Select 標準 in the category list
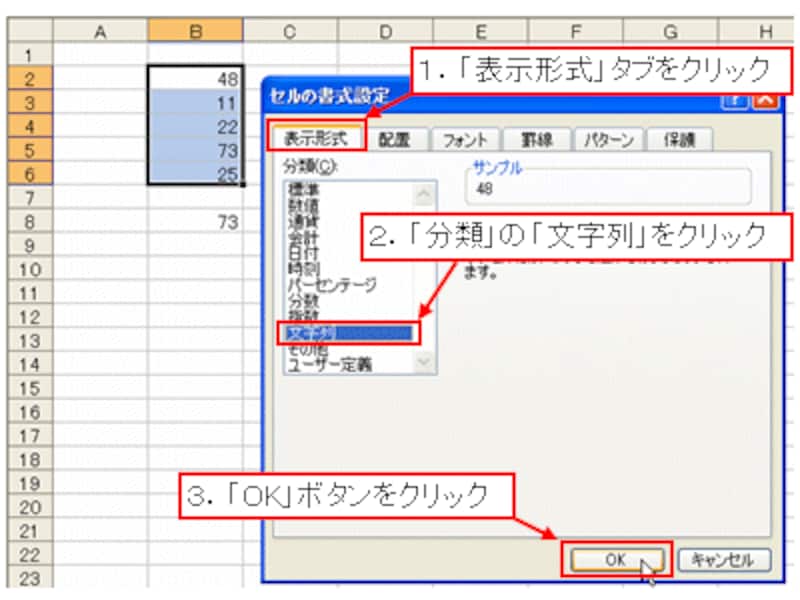 (x=303, y=189)
